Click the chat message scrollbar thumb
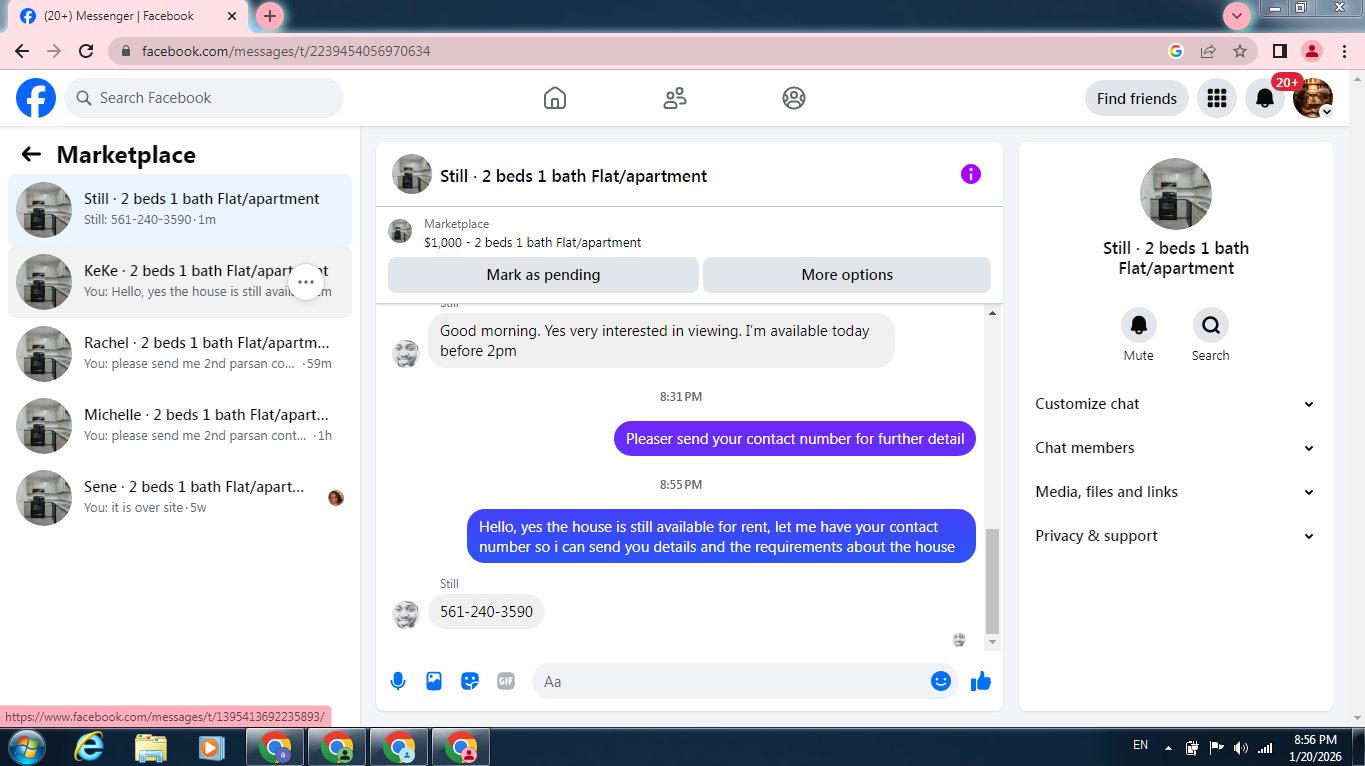Image resolution: width=1365 pixels, height=766 pixels. coord(992,581)
